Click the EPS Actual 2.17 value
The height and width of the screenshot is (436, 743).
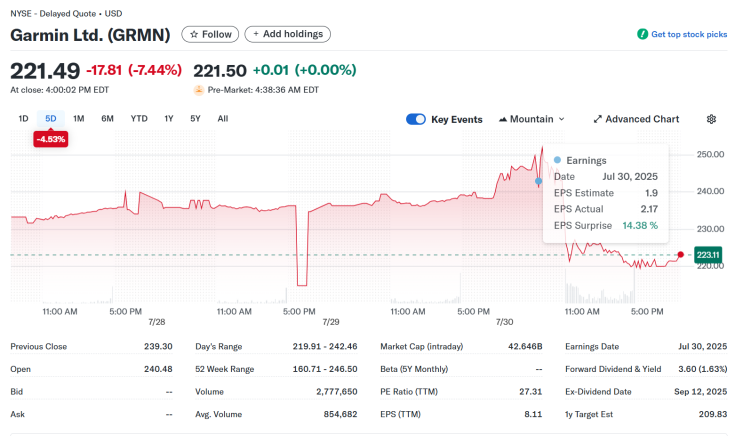(x=649, y=209)
